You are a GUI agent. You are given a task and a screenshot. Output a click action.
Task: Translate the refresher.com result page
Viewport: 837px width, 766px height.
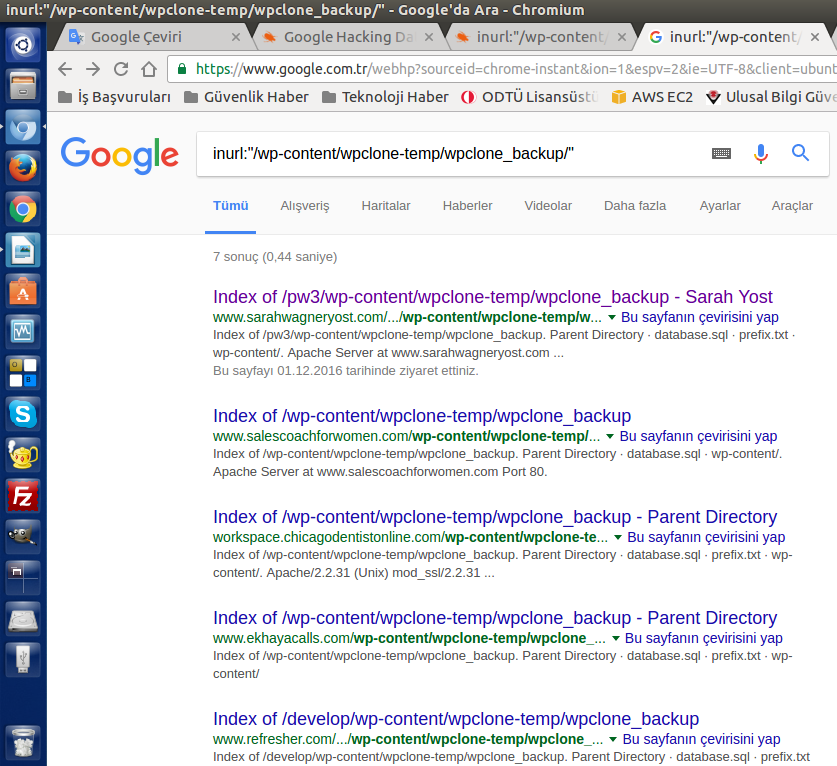pyautogui.click(x=701, y=739)
